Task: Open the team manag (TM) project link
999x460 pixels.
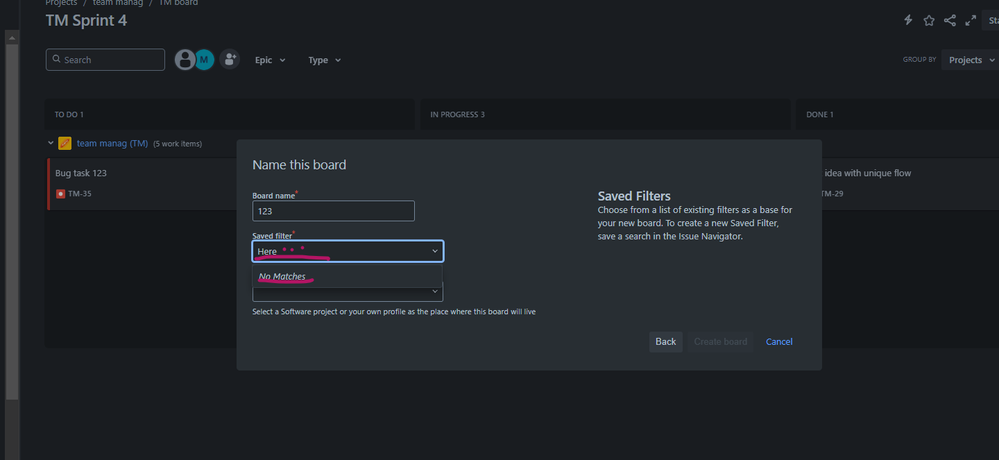Action: coord(113,143)
